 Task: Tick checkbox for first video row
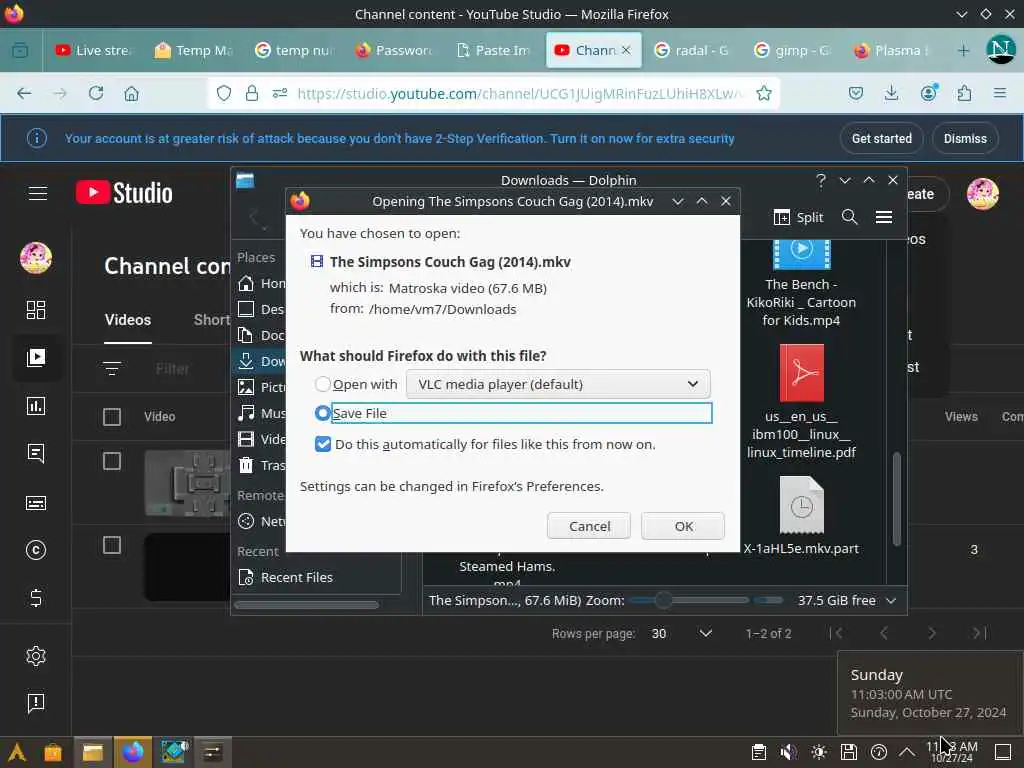tap(112, 461)
